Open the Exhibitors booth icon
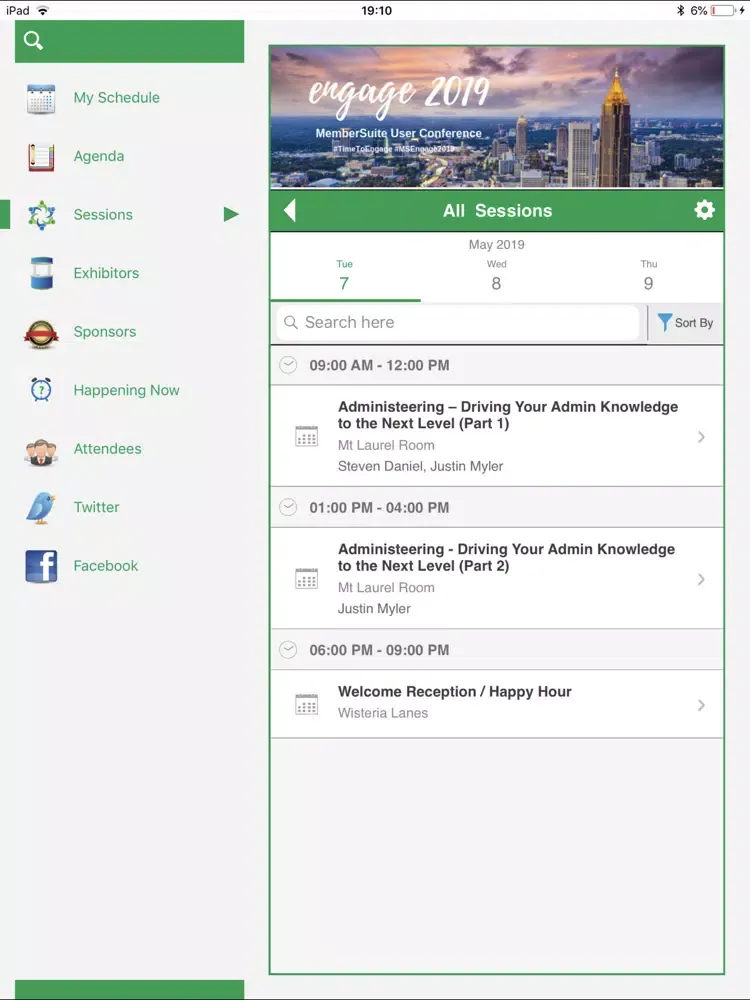Viewport: 750px width, 1000px height. pos(41,273)
